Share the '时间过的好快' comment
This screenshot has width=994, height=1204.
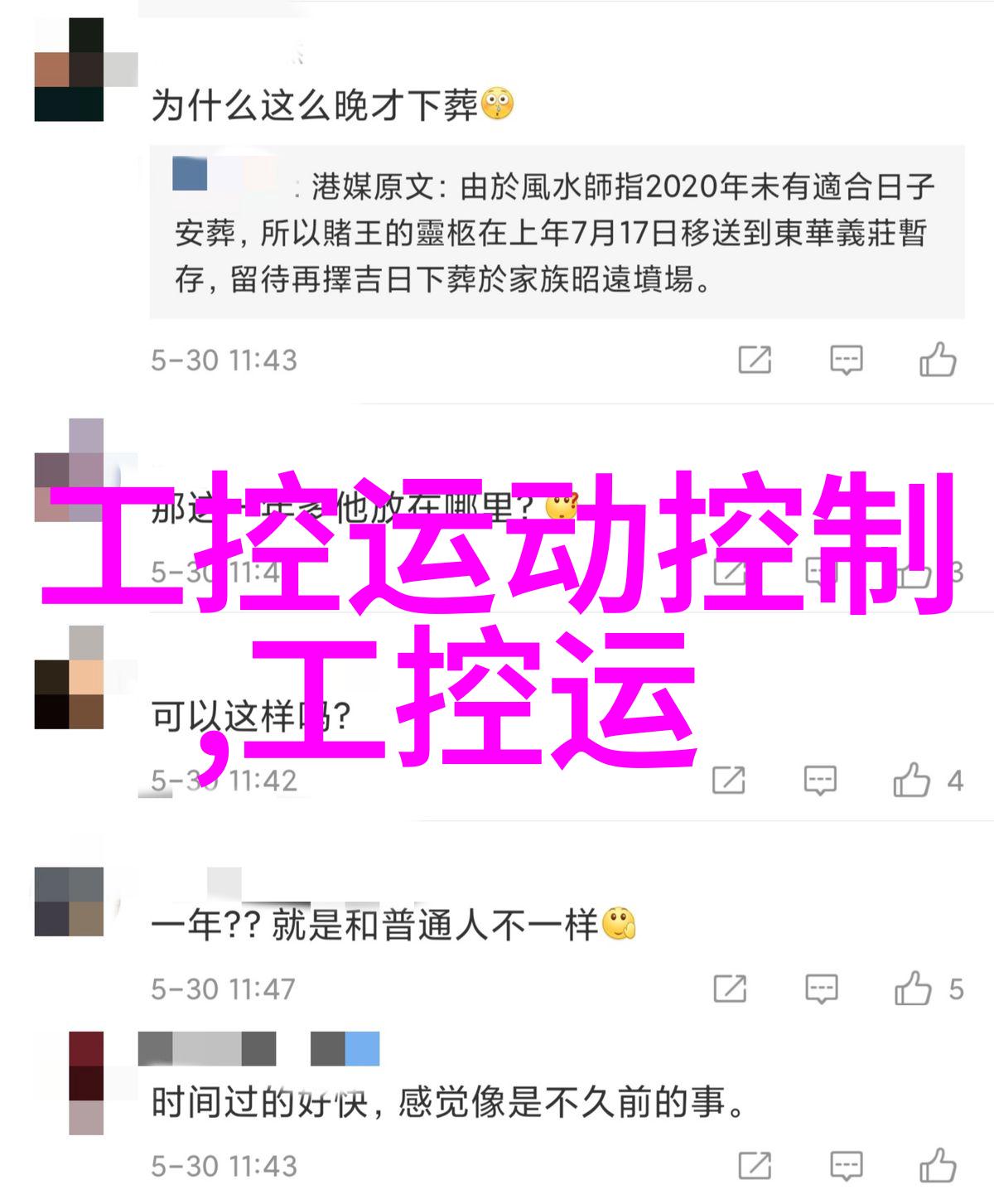point(755,1166)
